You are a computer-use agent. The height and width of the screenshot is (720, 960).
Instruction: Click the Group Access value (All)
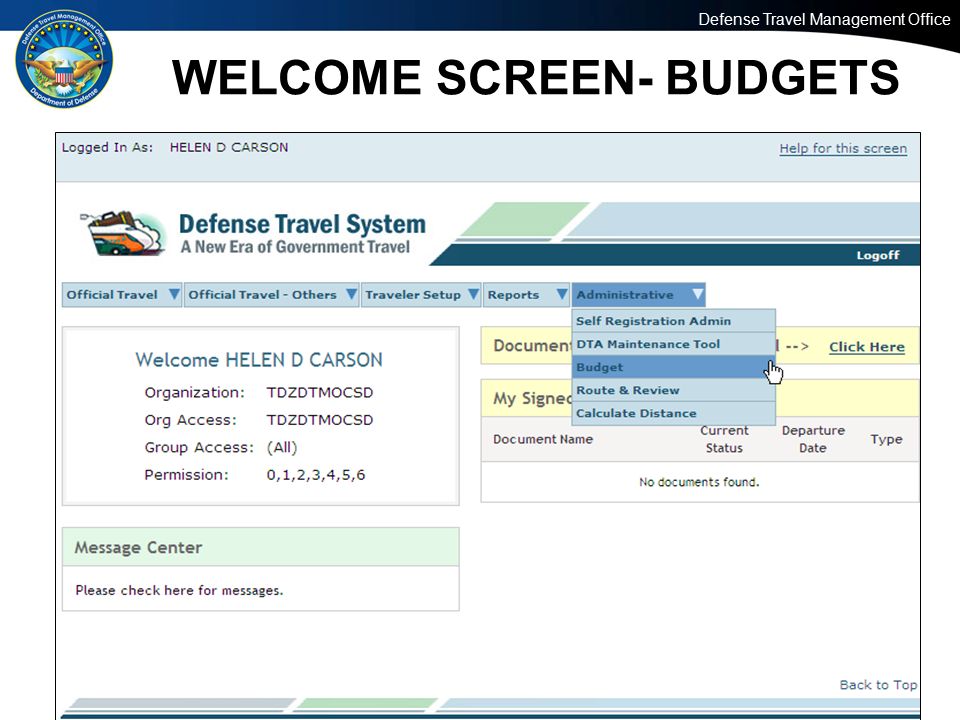coord(282,448)
